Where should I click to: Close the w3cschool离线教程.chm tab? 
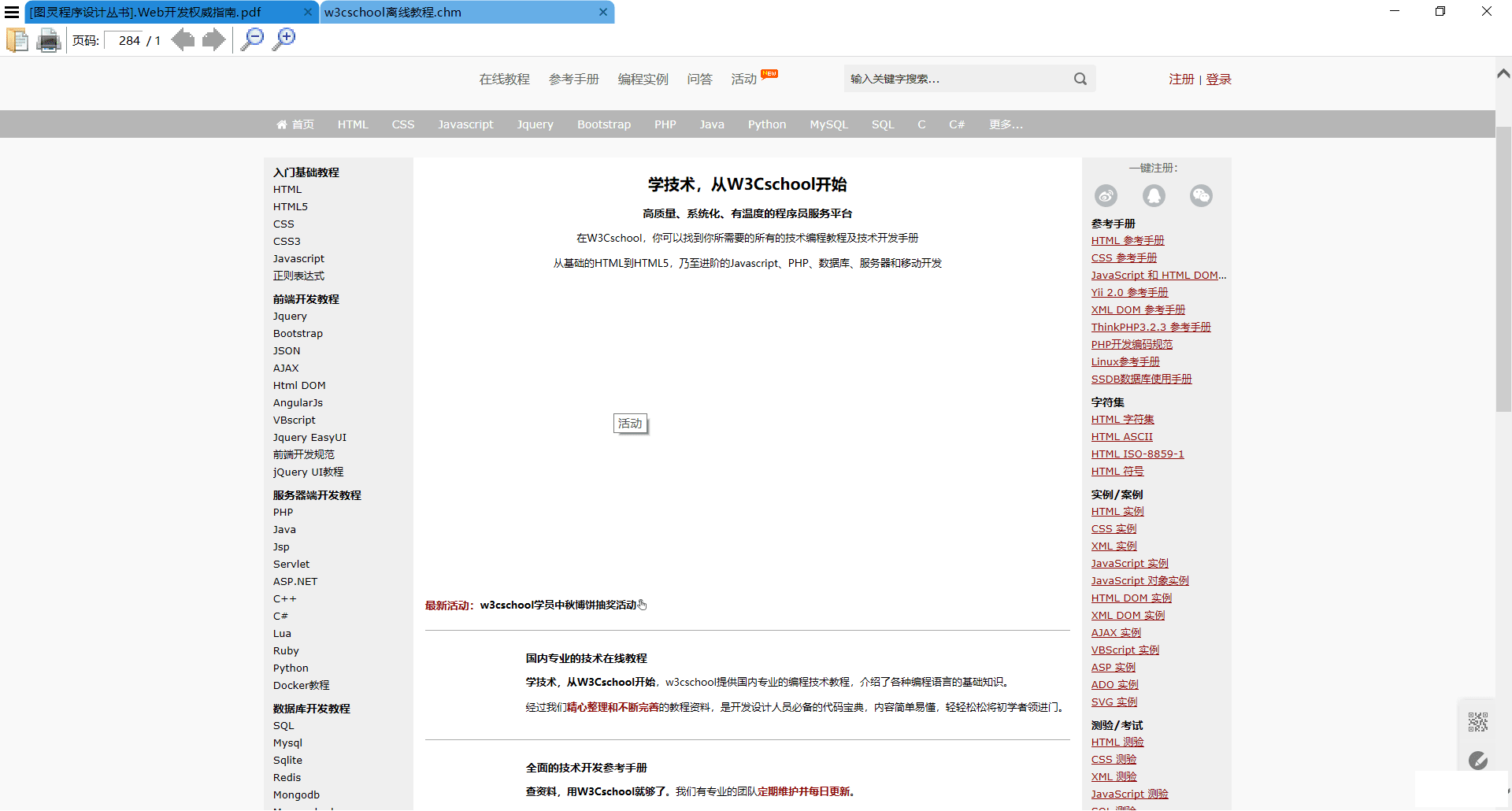[x=603, y=12]
